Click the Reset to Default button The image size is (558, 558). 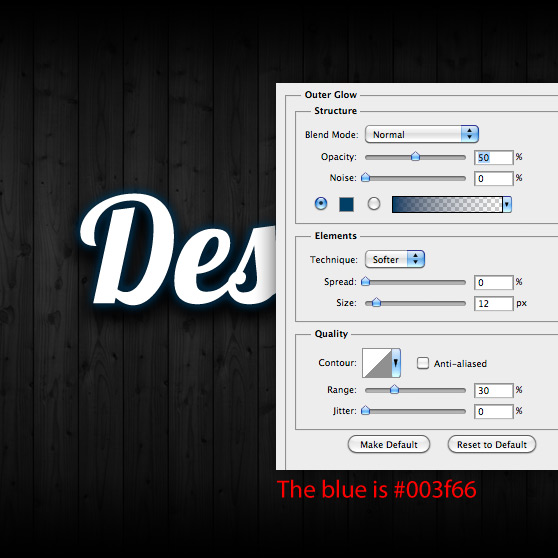(492, 444)
